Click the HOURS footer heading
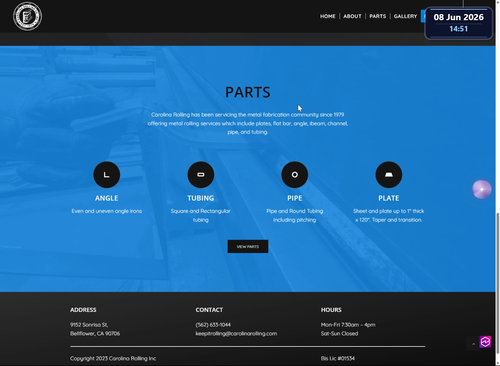 tap(331, 310)
